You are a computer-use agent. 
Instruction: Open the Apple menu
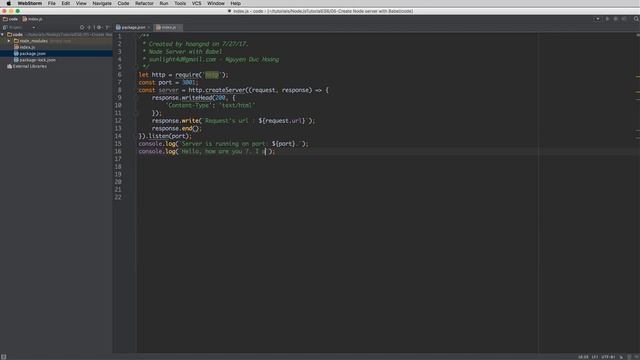click(x=9, y=3)
